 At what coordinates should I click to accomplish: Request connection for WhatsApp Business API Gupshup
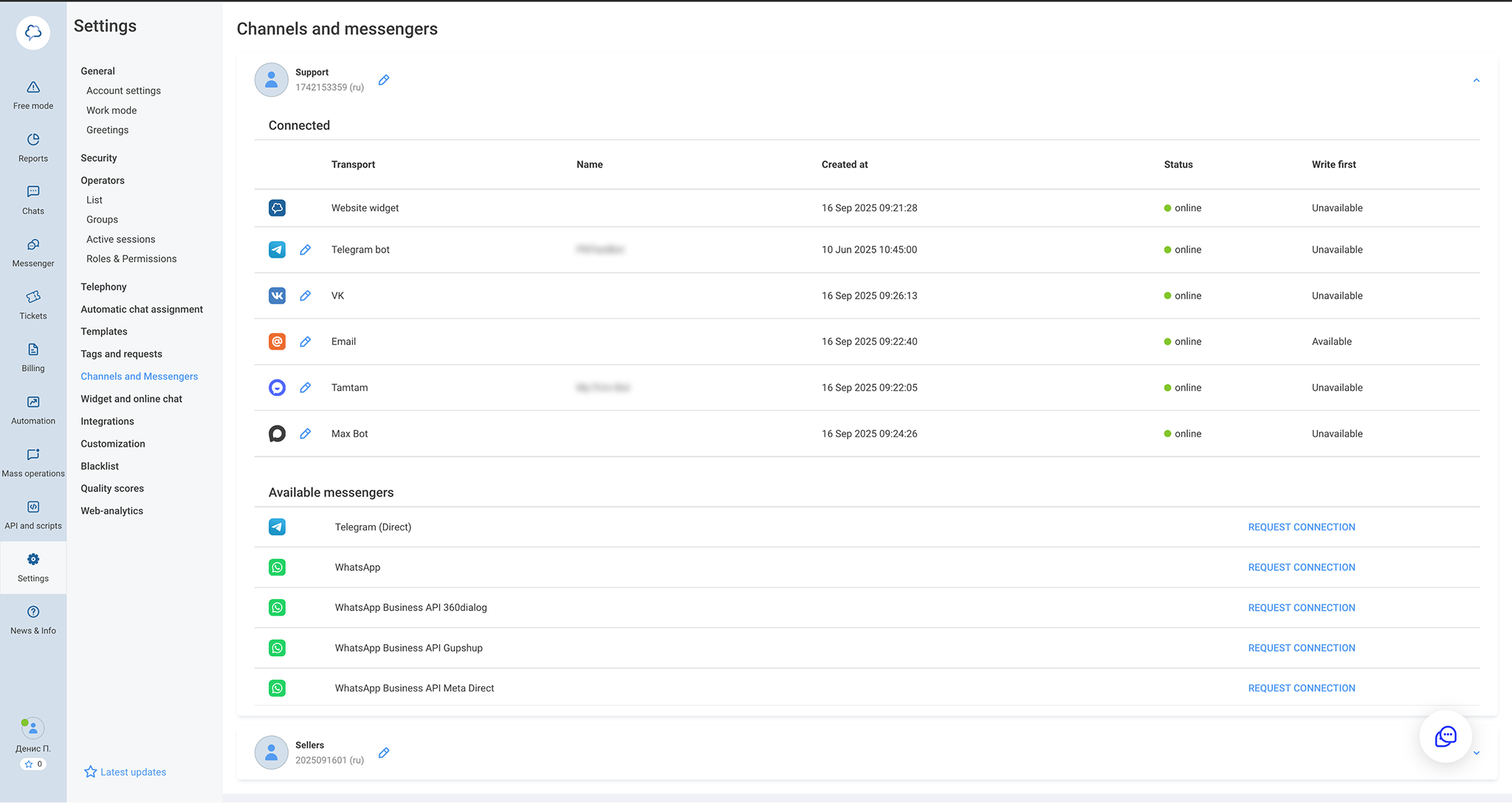click(1301, 648)
